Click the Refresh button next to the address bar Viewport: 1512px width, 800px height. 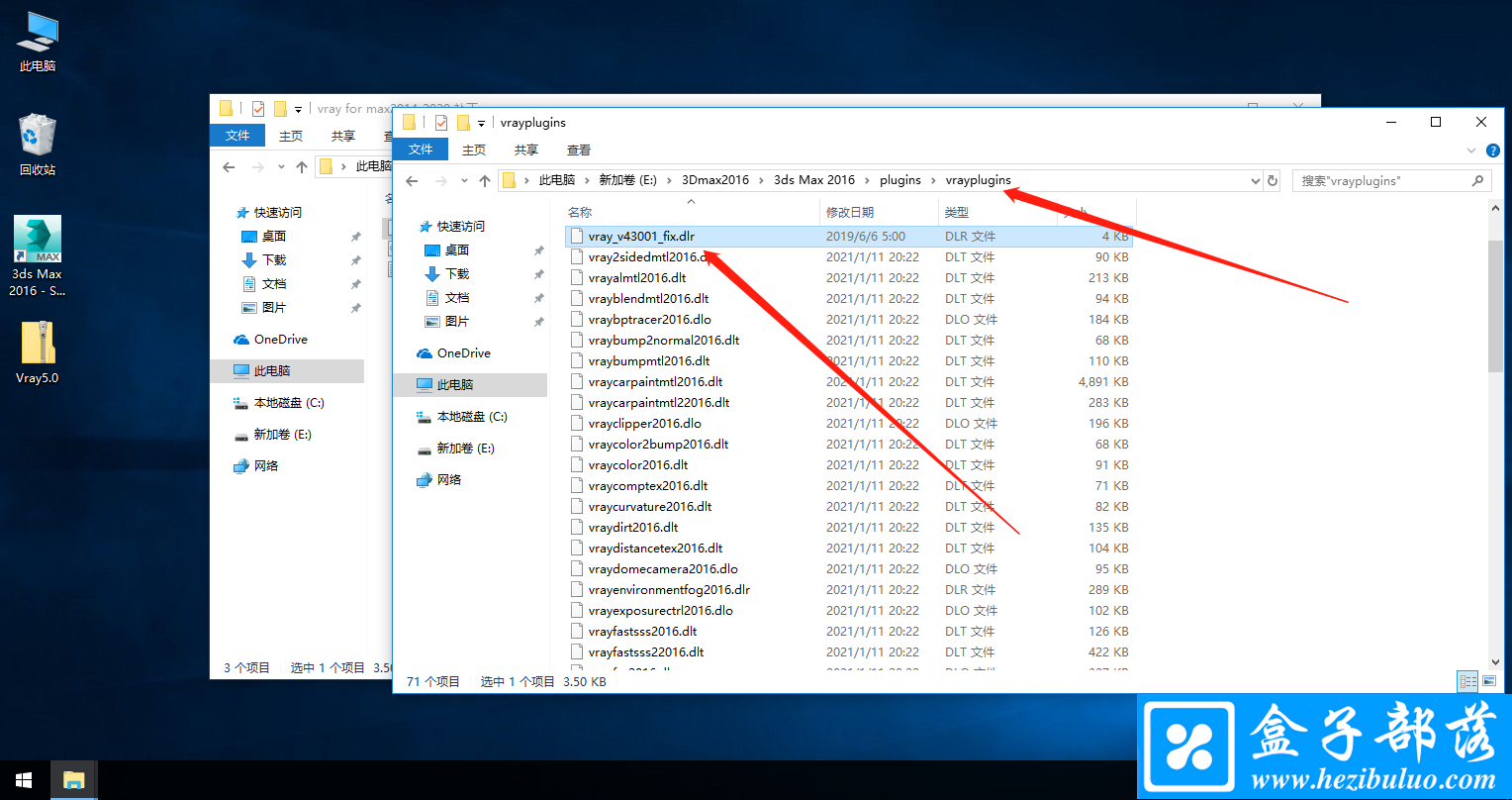1273,180
